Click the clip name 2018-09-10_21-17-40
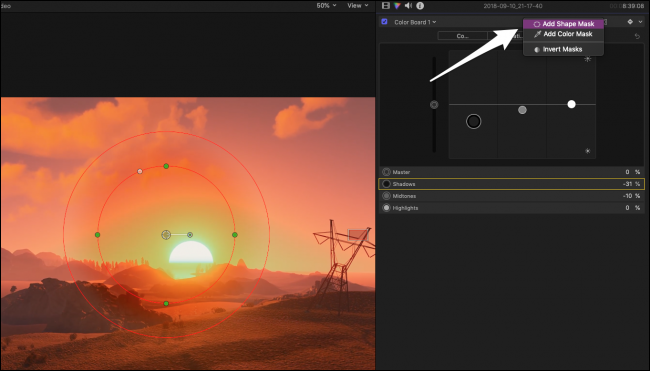Image resolution: width=650 pixels, height=371 pixels. coord(513,6)
